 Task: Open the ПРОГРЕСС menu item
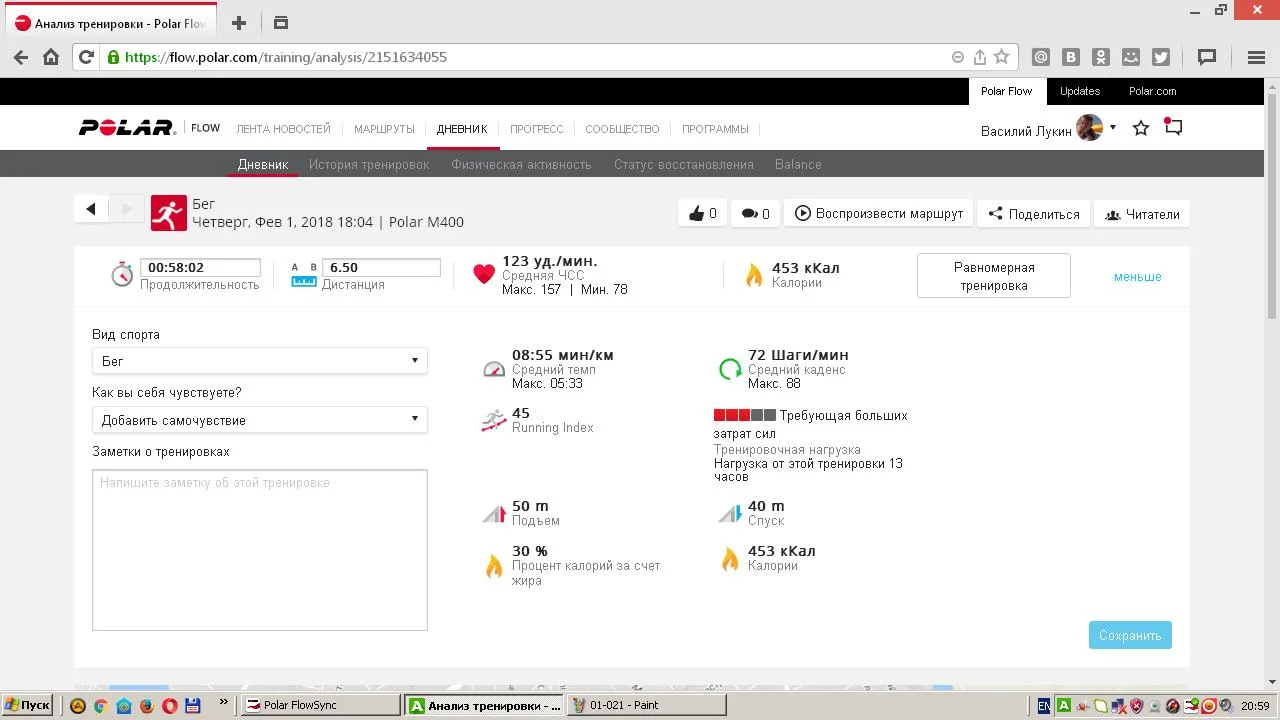pyautogui.click(x=536, y=129)
